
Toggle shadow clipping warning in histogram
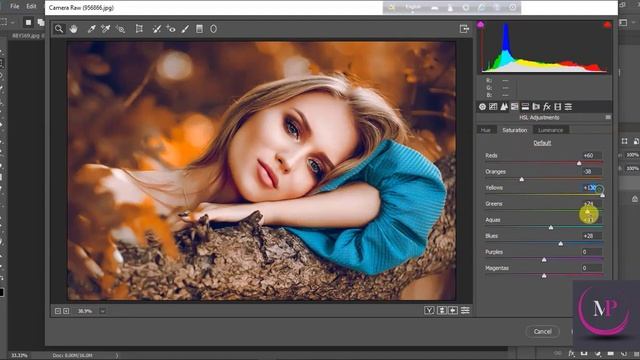(x=481, y=25)
